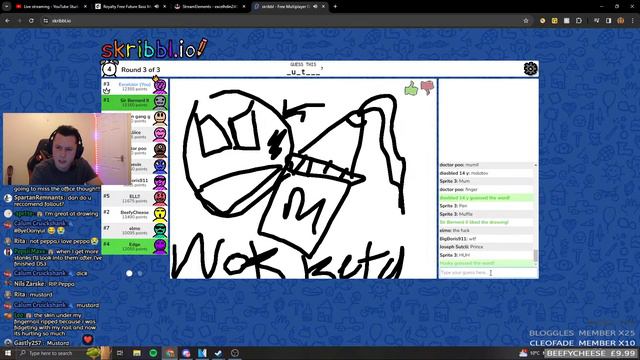Switch to StreamElements tab
The image size is (640, 360).
[x=209, y=7]
